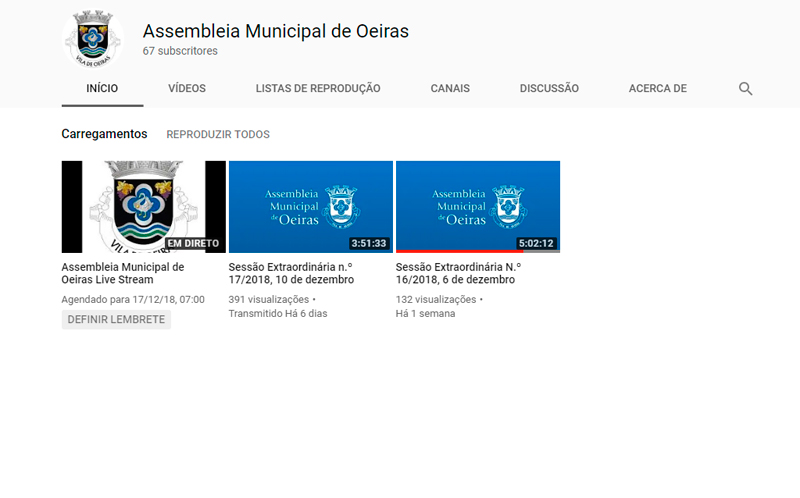Open the LISTAS DE REPRODUÇÃO tab
Image resolution: width=800 pixels, height=498 pixels.
[x=318, y=88]
